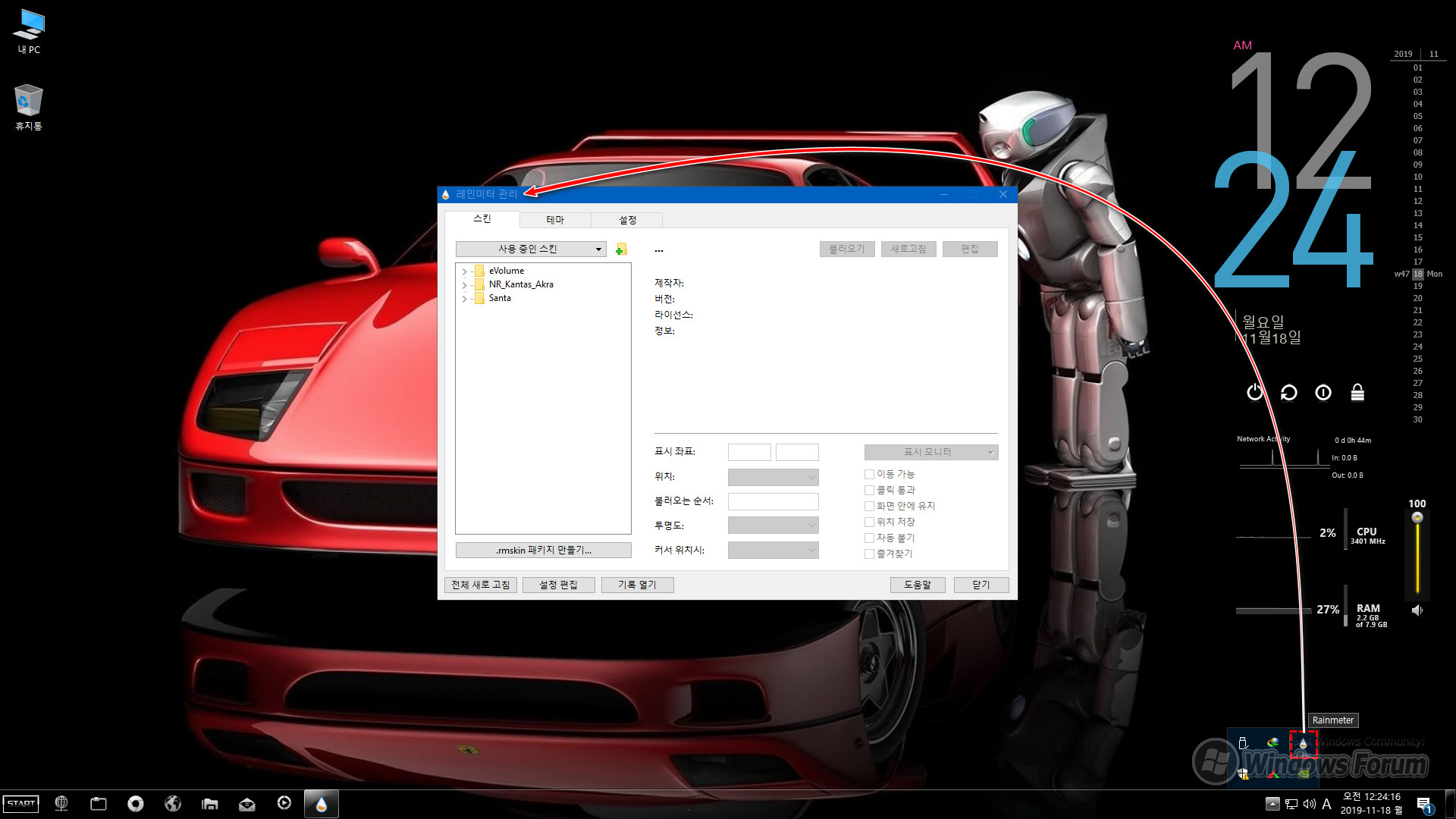
Task: Click the 기록 열기 button
Action: [637, 585]
